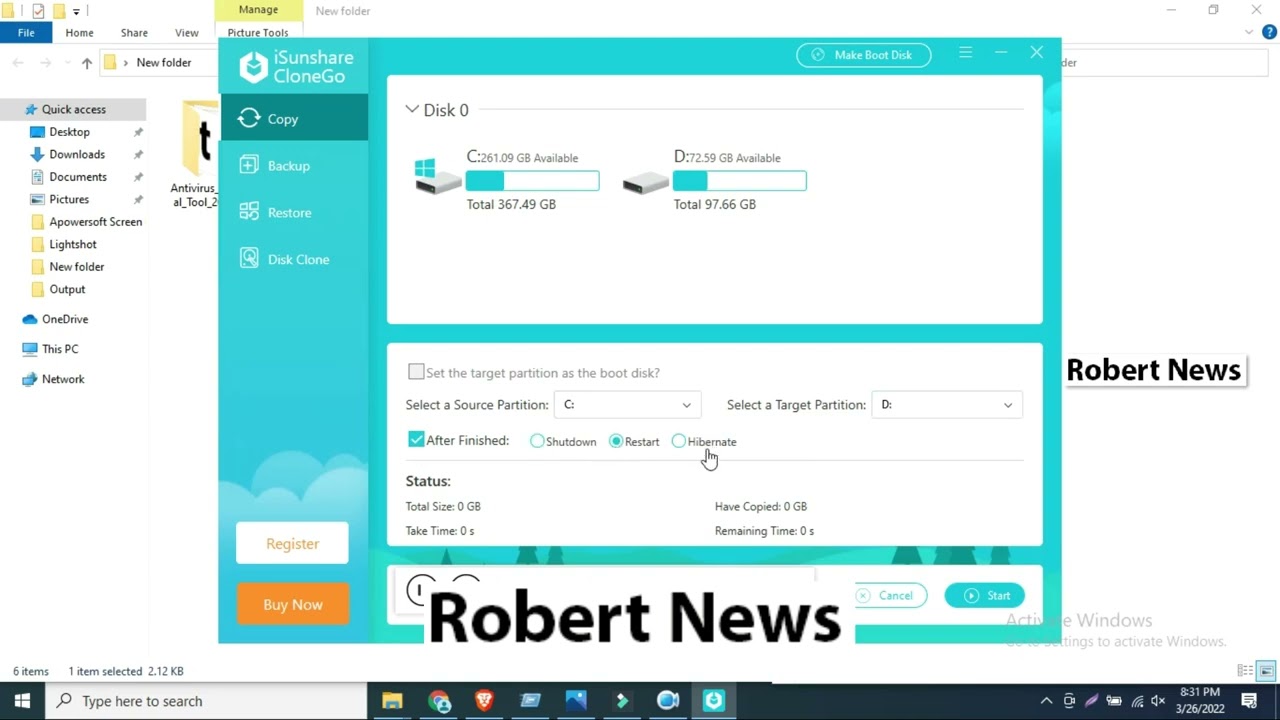Image resolution: width=1280 pixels, height=720 pixels.
Task: Expand the Explorer ribbon chevron
Action: [1248, 33]
